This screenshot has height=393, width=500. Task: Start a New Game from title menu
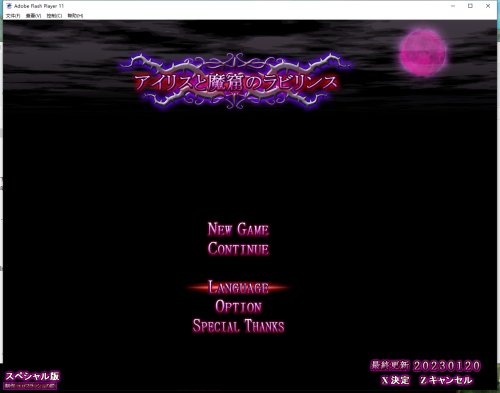coord(238,229)
